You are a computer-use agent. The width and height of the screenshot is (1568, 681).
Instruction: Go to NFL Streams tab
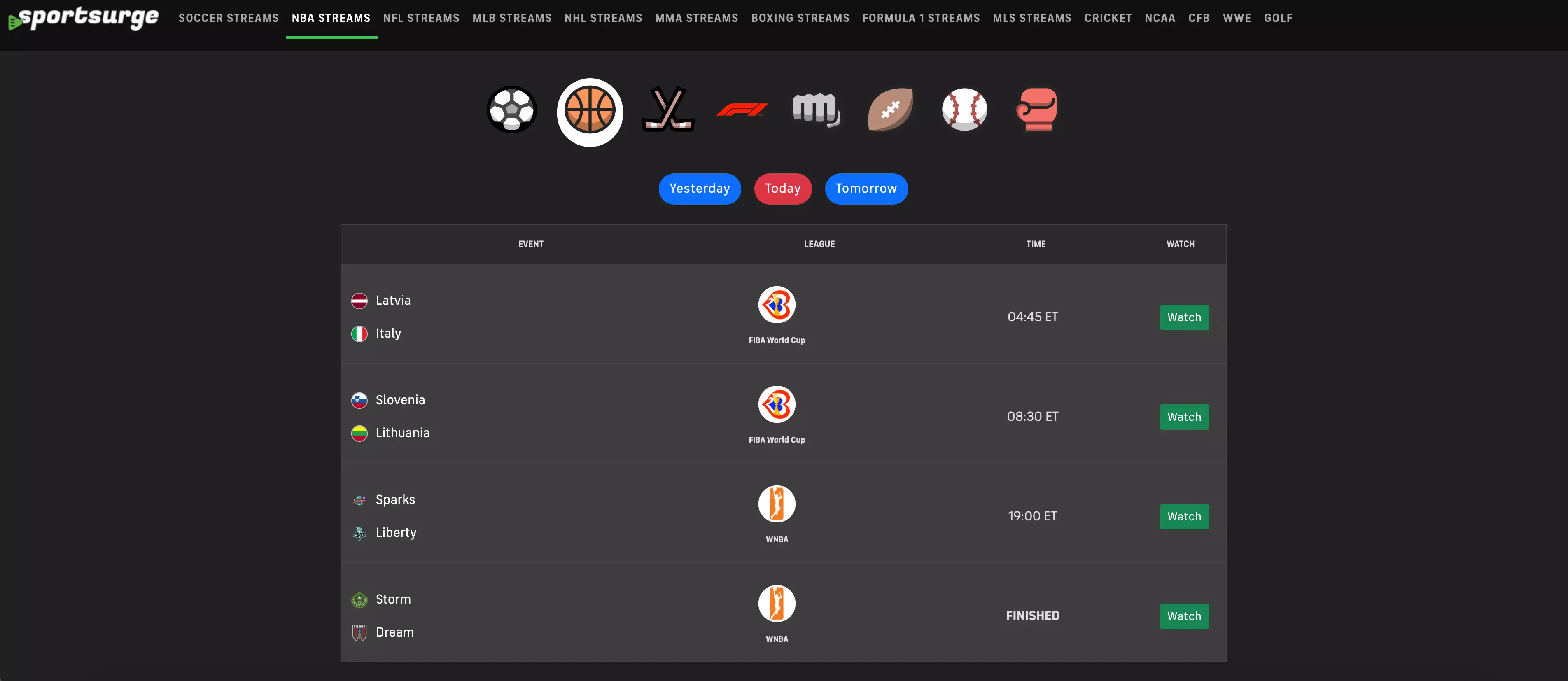click(x=421, y=18)
